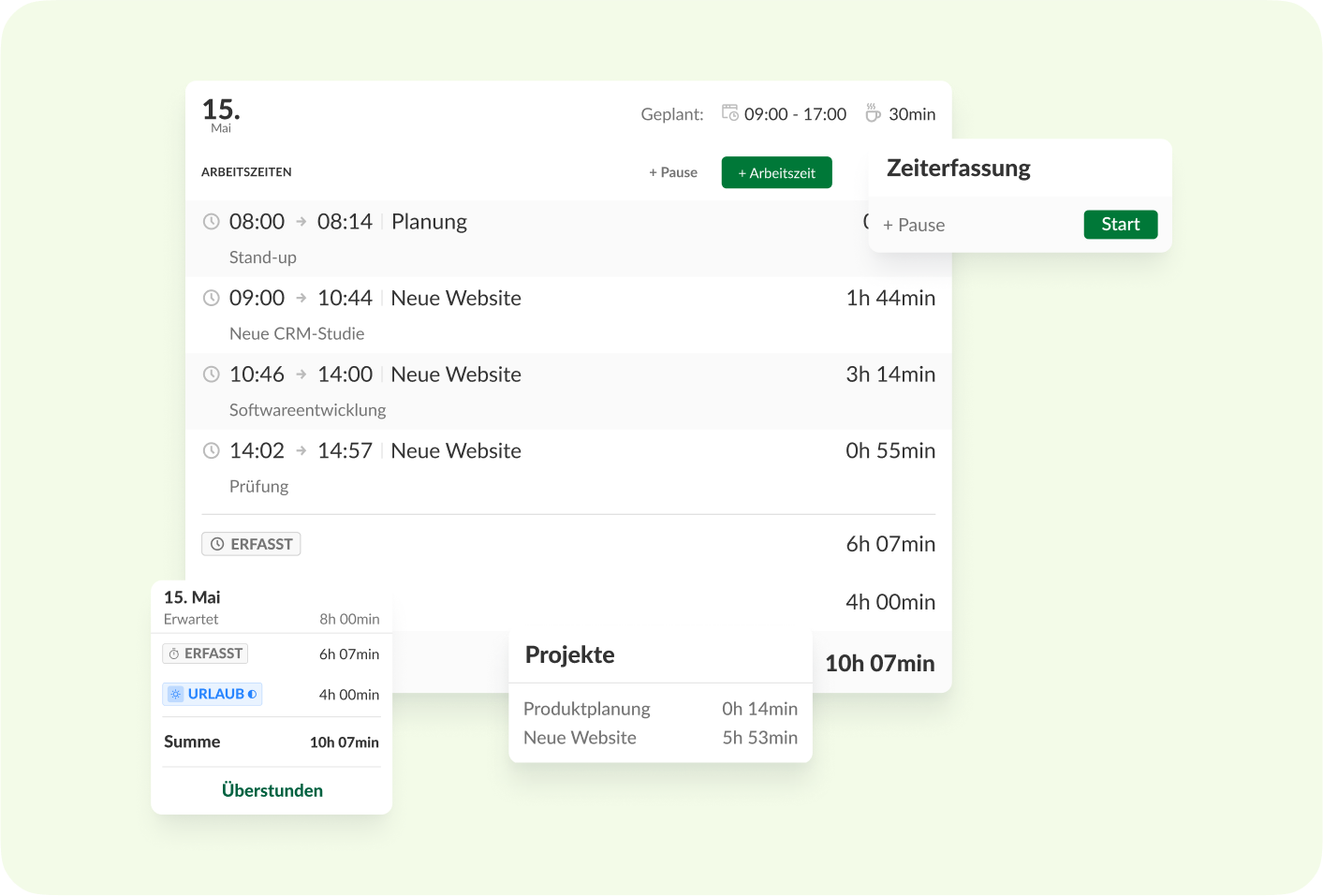Click the Summe label in day summary
The image size is (1323, 896).
pos(192,742)
